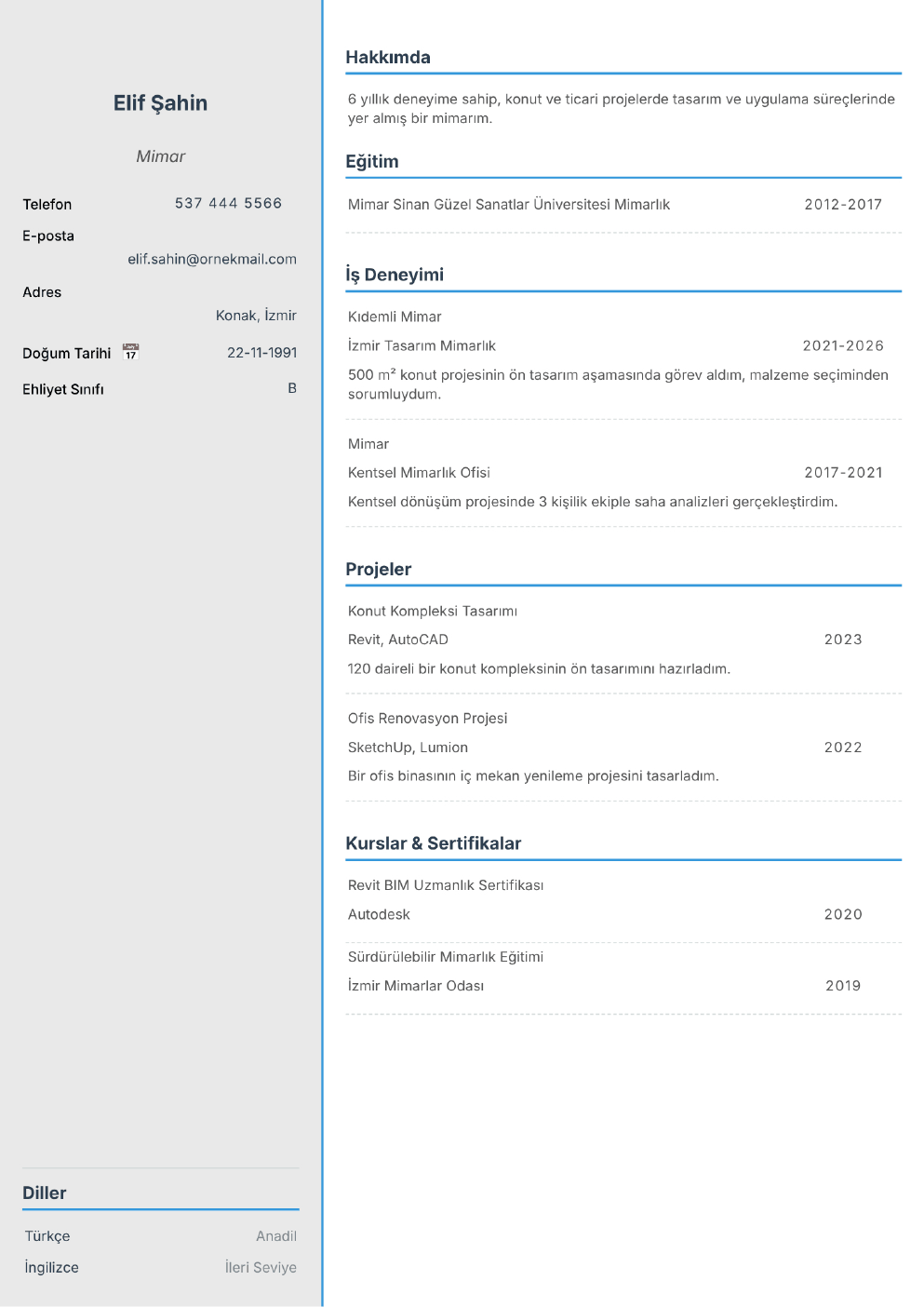Click the İzmir Mimarlar Odası issuer
The image size is (924, 1307).
point(416,986)
